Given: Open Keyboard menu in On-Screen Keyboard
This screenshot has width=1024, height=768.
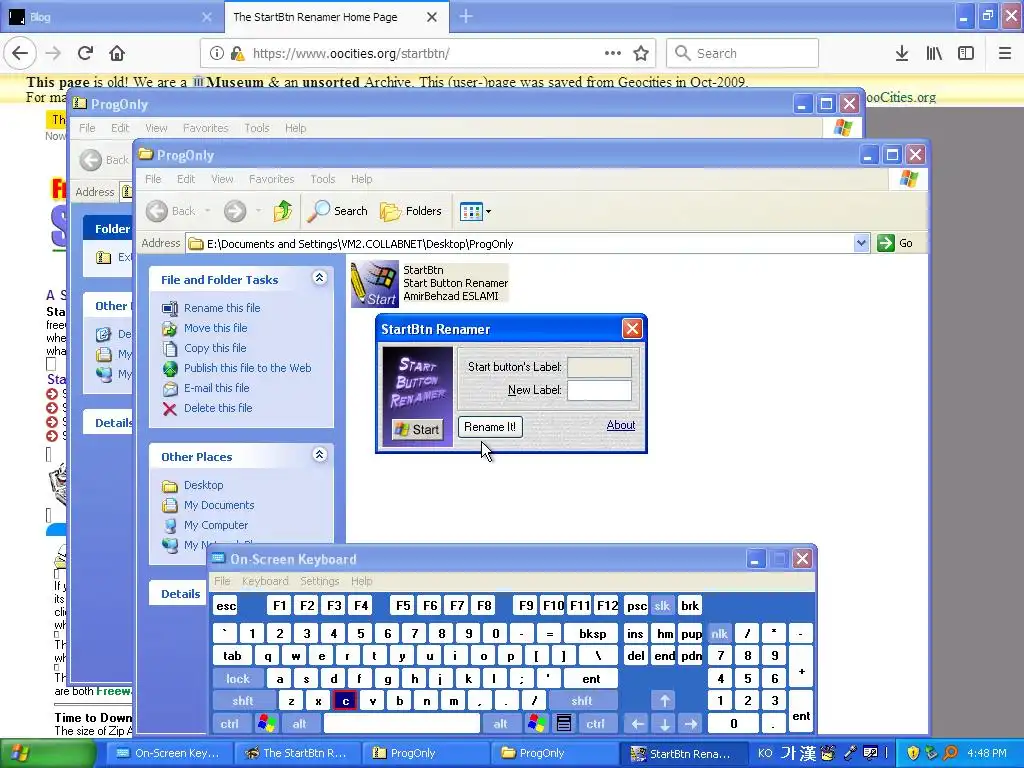Looking at the screenshot, I should coord(264,581).
